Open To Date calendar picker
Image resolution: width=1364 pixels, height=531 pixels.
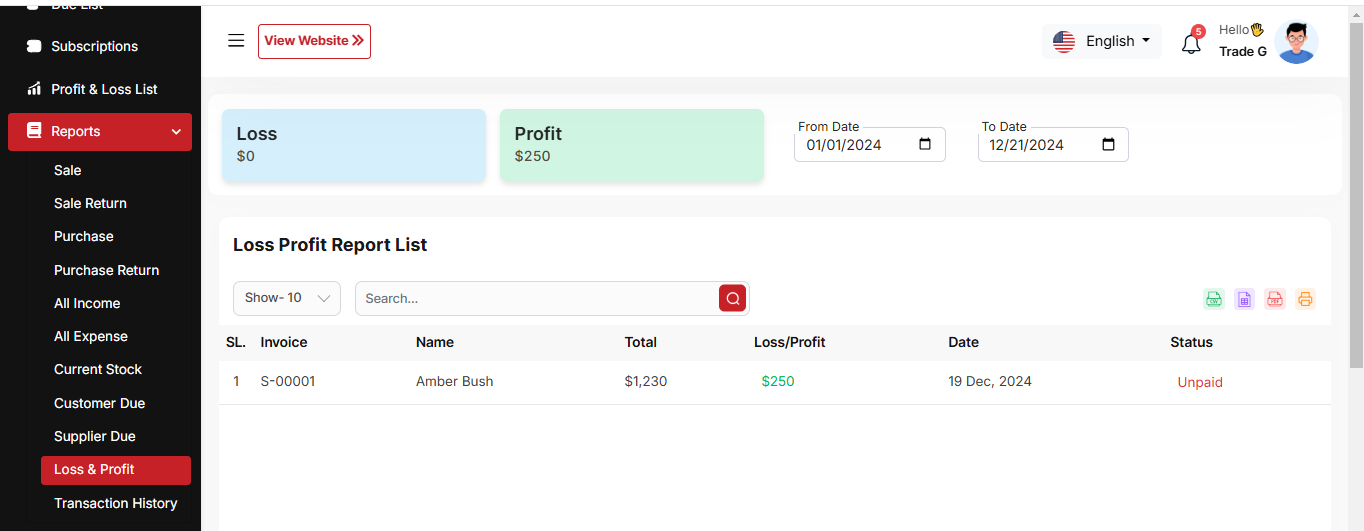[x=1108, y=145]
